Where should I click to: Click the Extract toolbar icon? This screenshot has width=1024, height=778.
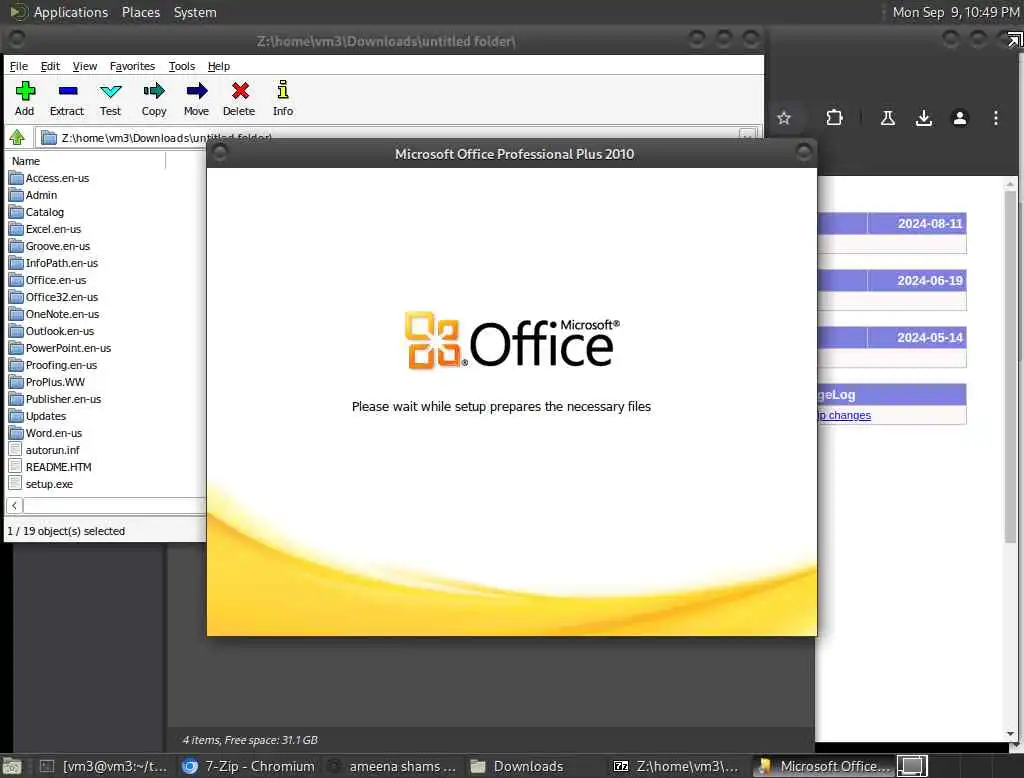[67, 99]
